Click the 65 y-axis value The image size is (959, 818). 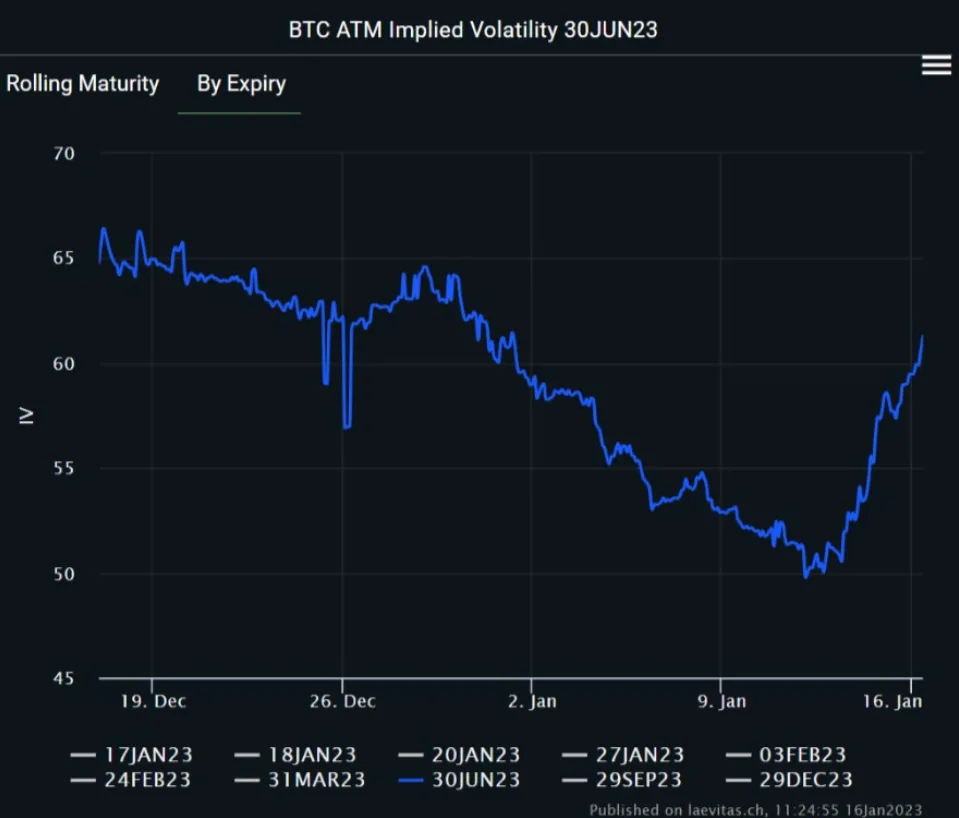tap(64, 258)
